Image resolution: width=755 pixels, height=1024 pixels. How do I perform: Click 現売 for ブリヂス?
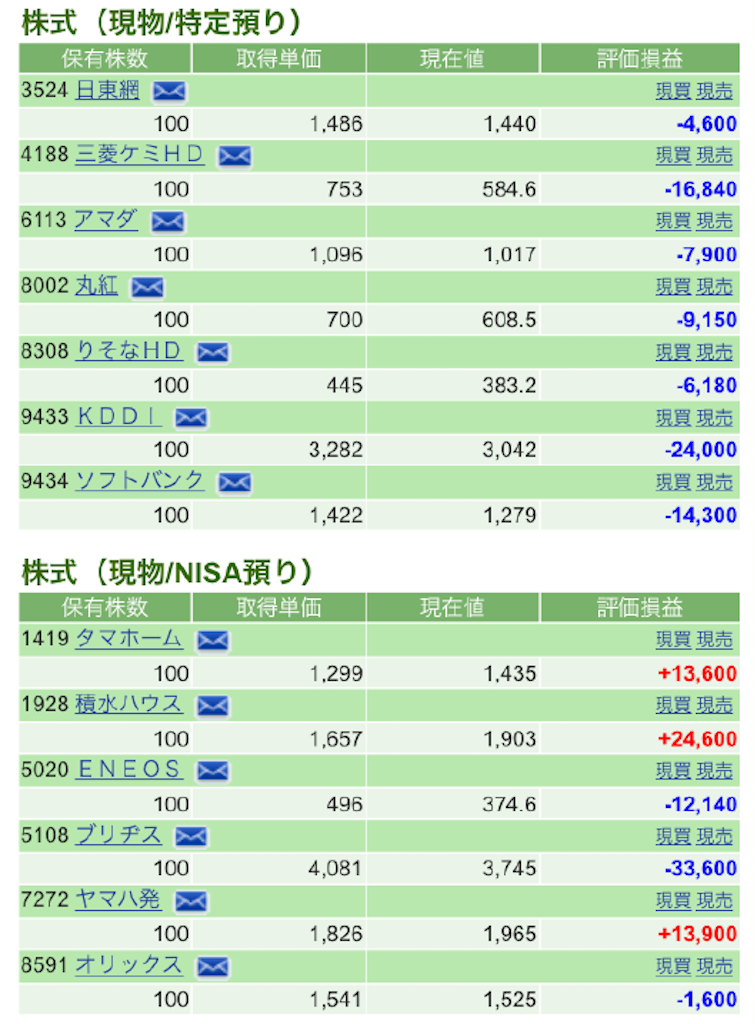coord(715,836)
